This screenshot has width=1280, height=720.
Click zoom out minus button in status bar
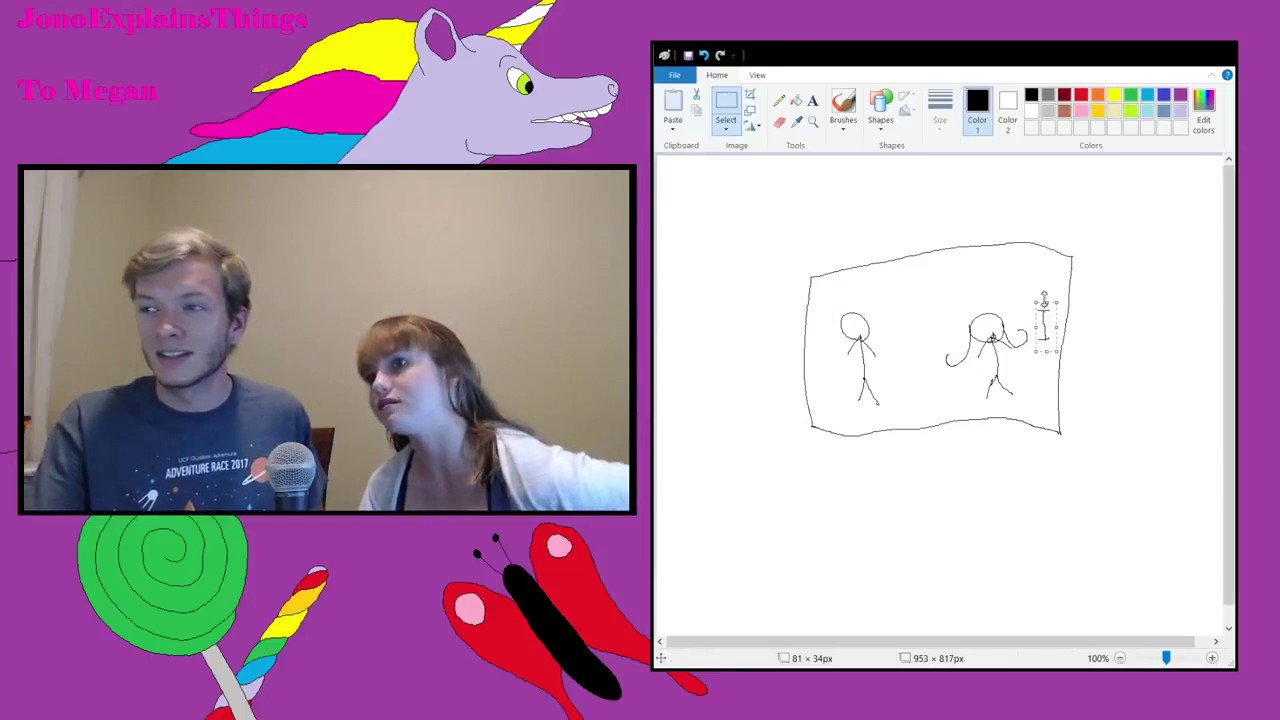click(x=1120, y=658)
